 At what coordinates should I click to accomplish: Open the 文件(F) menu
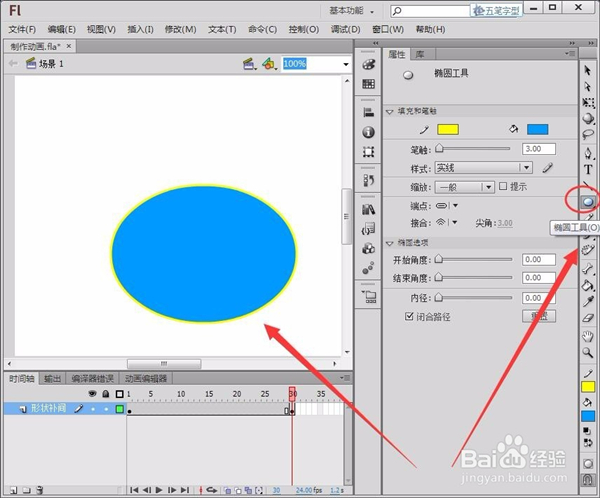pos(22,29)
